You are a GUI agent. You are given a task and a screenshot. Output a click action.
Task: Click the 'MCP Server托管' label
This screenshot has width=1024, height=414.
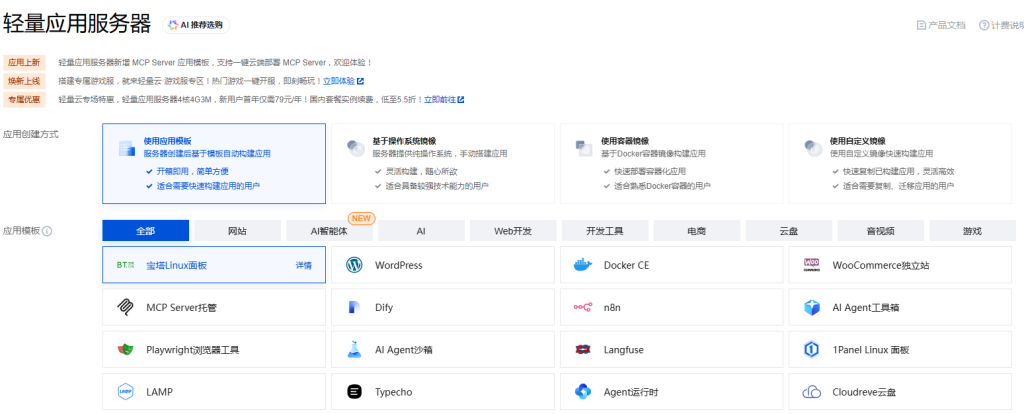(182, 308)
